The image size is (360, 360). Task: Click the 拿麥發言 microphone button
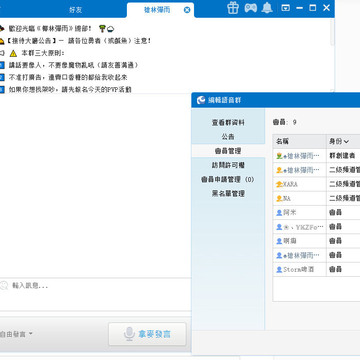point(147,334)
